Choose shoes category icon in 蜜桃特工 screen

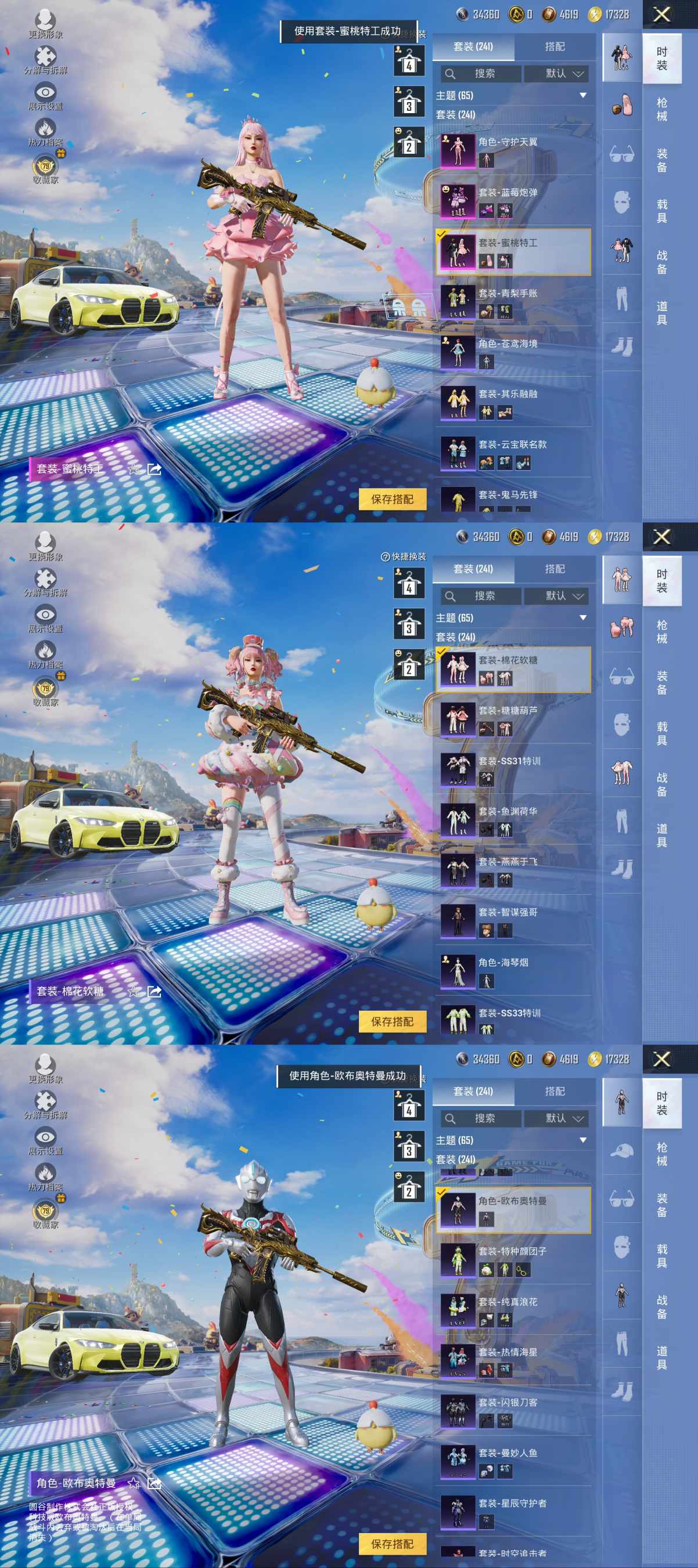(621, 347)
